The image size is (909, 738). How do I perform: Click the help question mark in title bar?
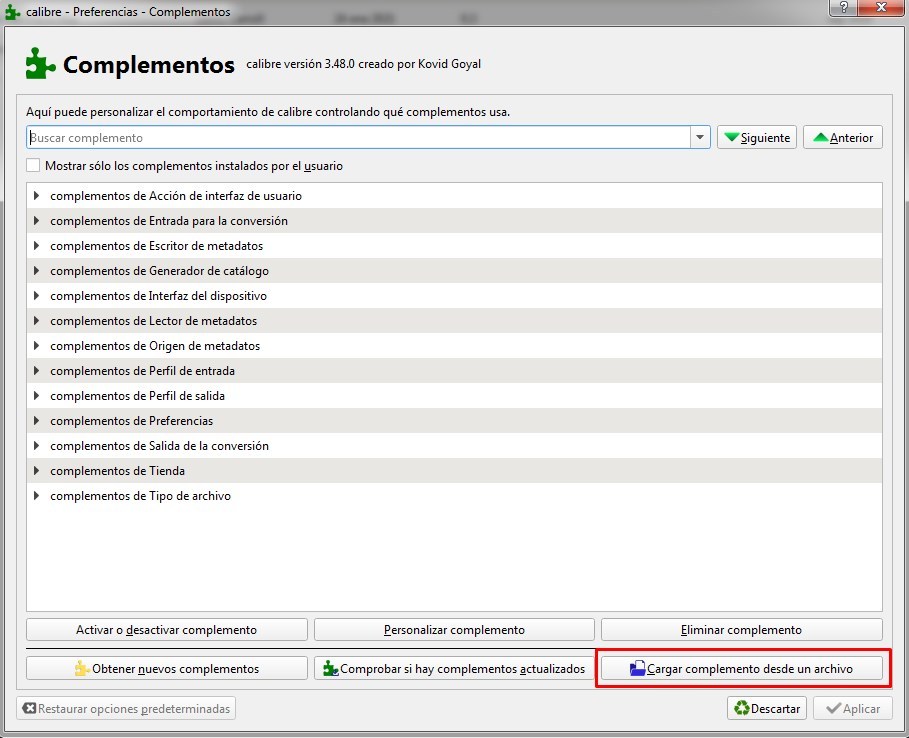coord(844,9)
